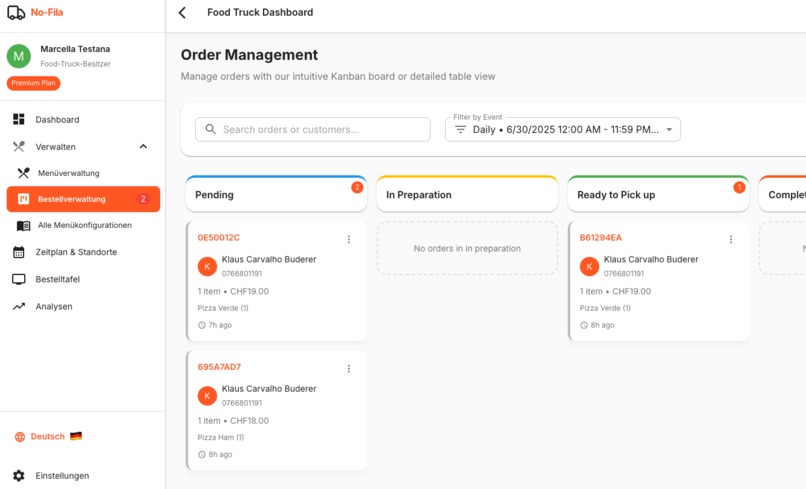
Task: Click the Zeitplan & Standorte calendar icon
Action: coord(19,252)
